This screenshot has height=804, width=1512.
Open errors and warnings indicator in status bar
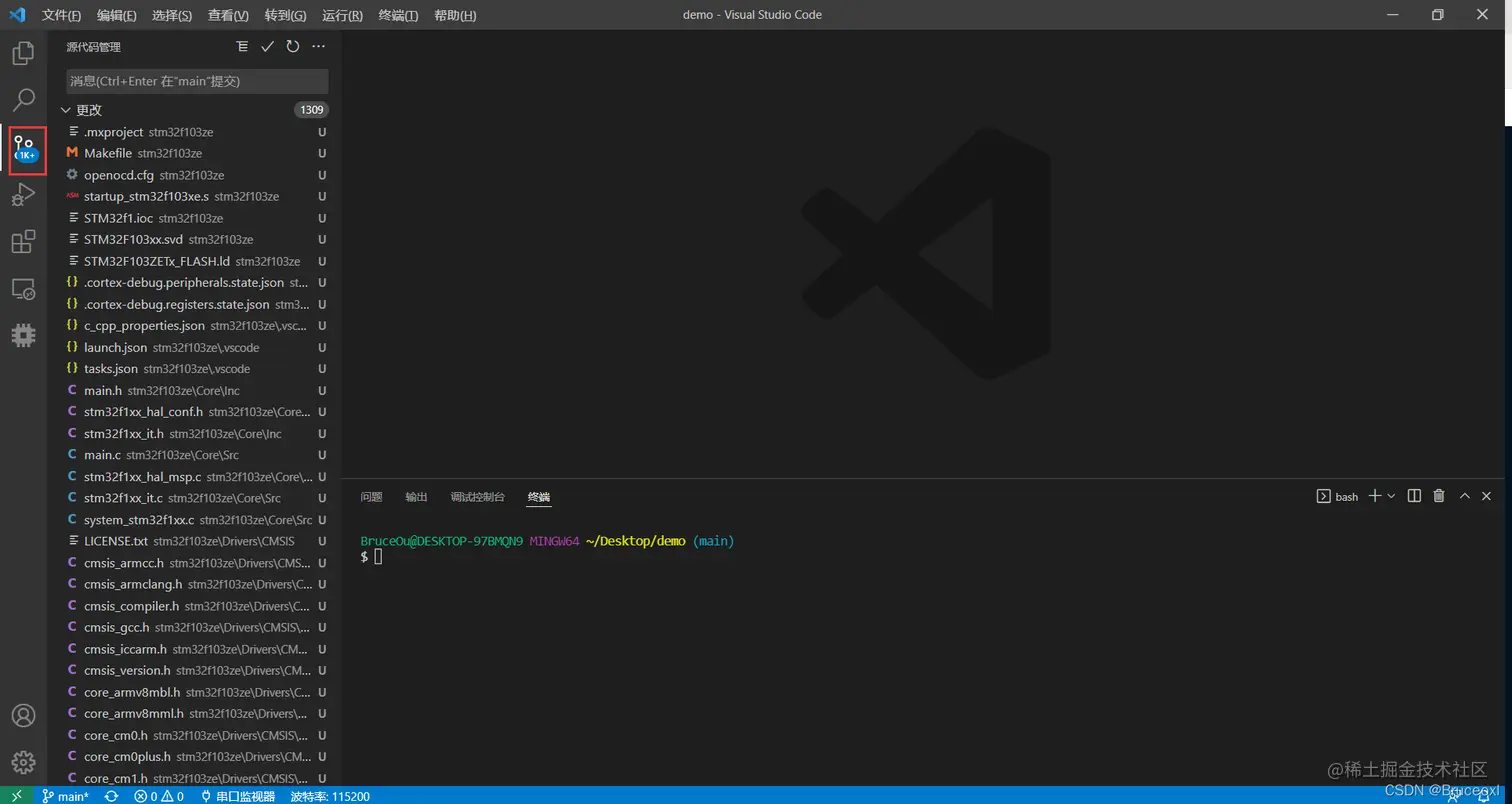coord(160,796)
